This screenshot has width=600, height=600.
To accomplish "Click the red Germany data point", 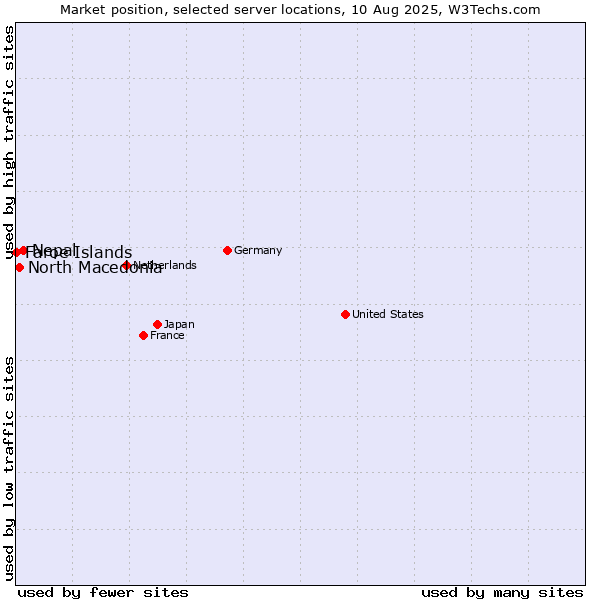I will point(227,251).
